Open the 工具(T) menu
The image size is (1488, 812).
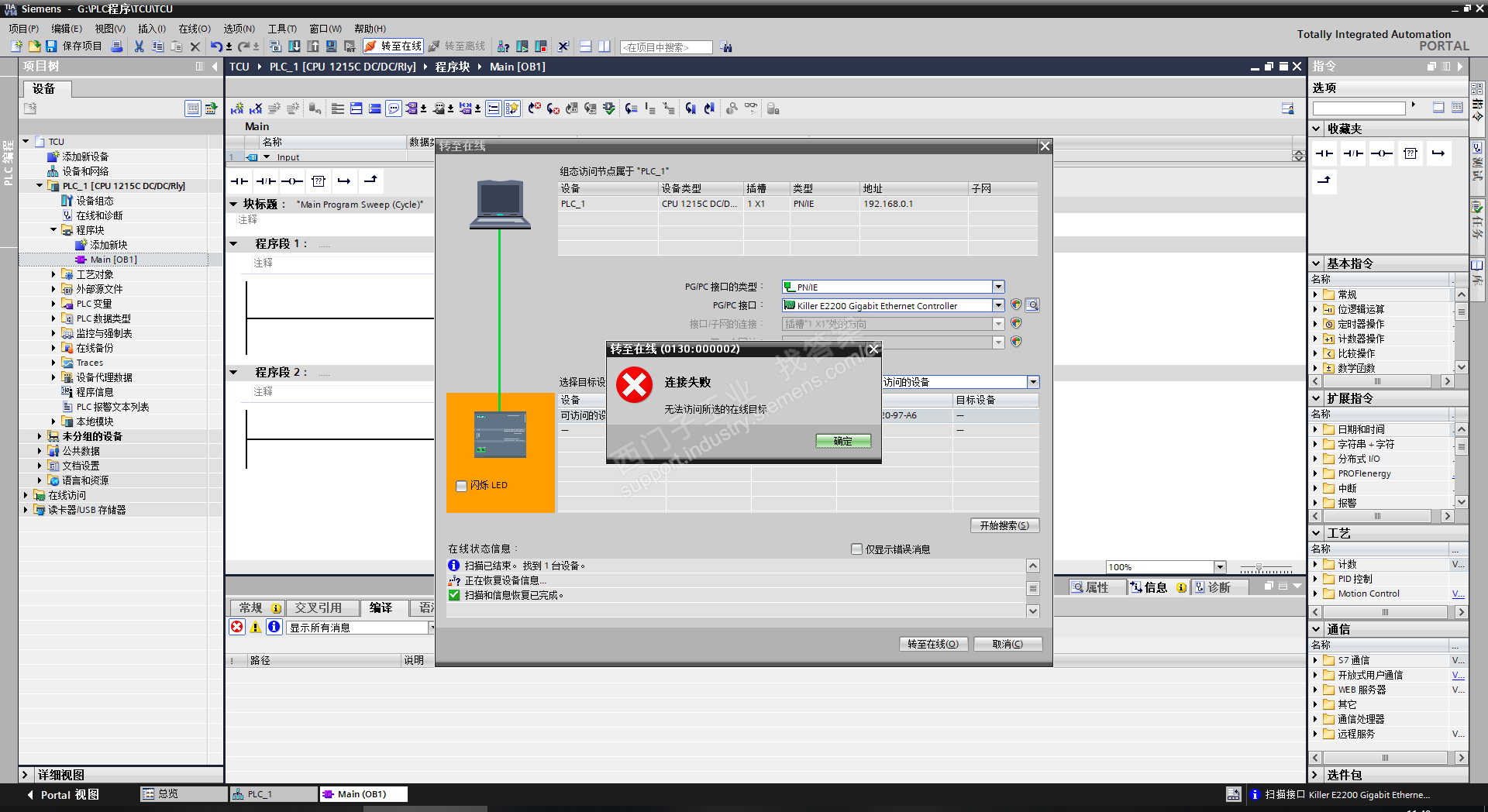[x=282, y=29]
